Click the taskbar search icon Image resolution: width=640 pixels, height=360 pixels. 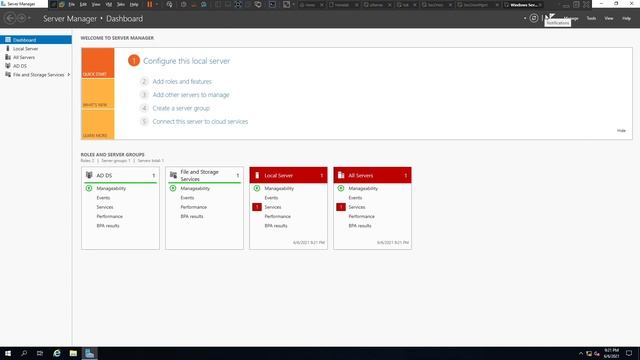(x=24, y=353)
